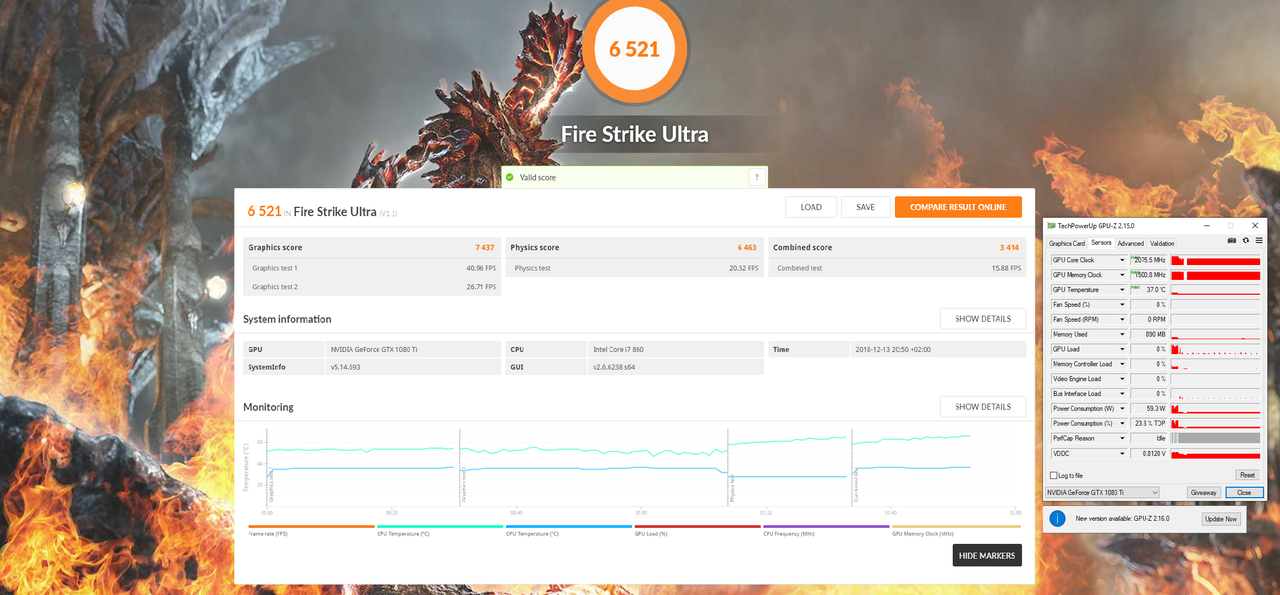The width and height of the screenshot is (1280, 595).
Task: Click the Reset button in GPU-Z
Action: click(1247, 475)
